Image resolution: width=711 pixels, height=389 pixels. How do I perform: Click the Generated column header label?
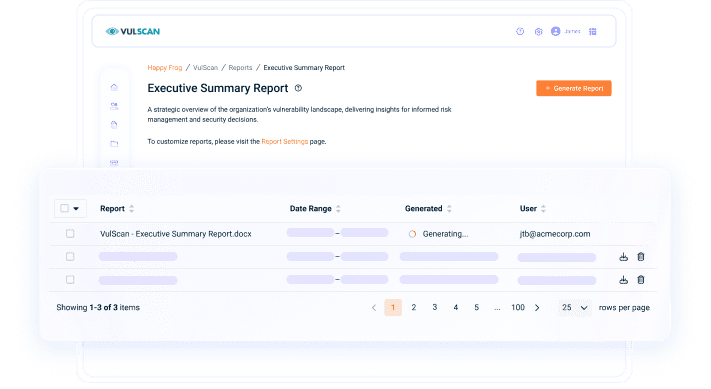tap(424, 209)
